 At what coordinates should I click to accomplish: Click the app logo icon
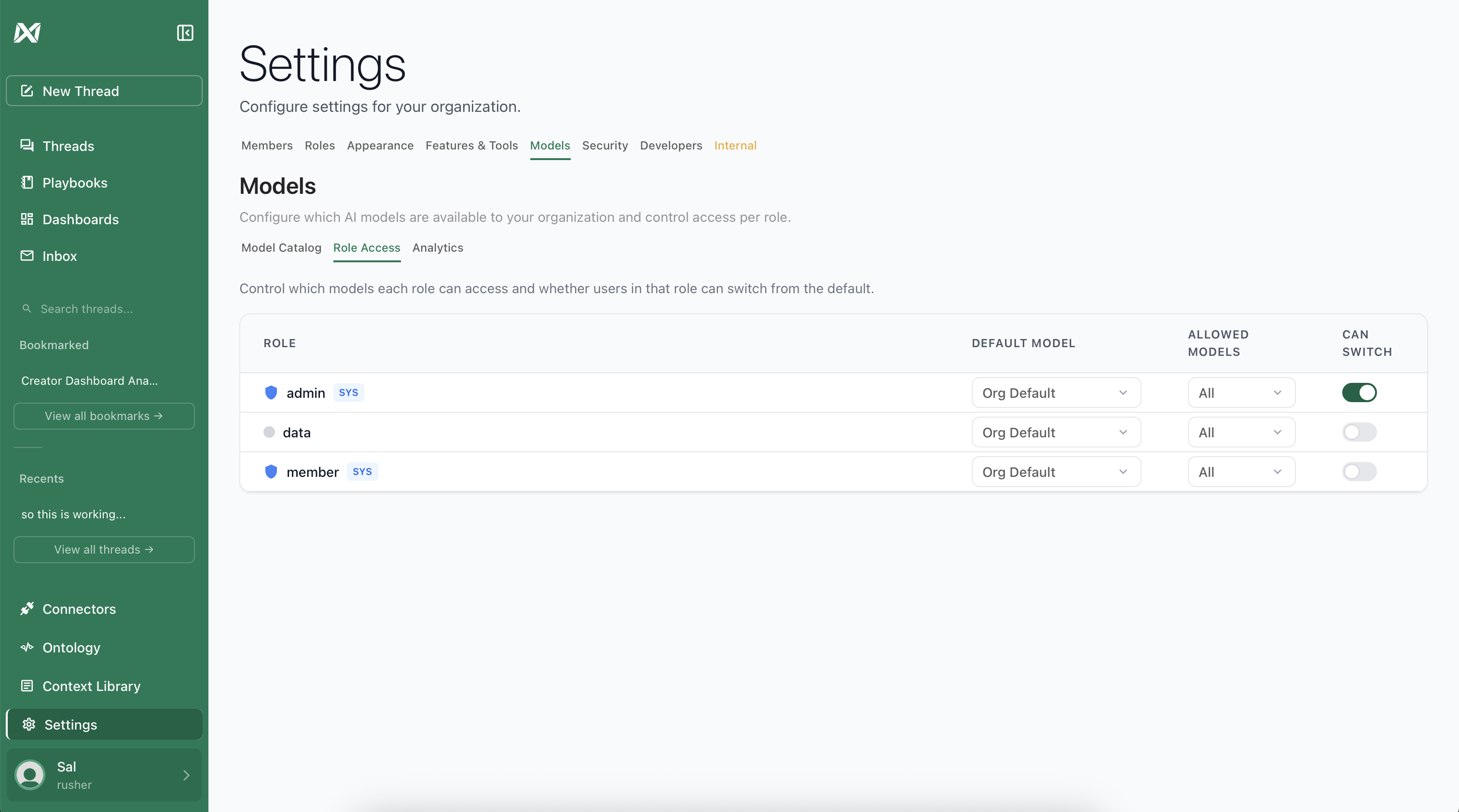tap(27, 33)
